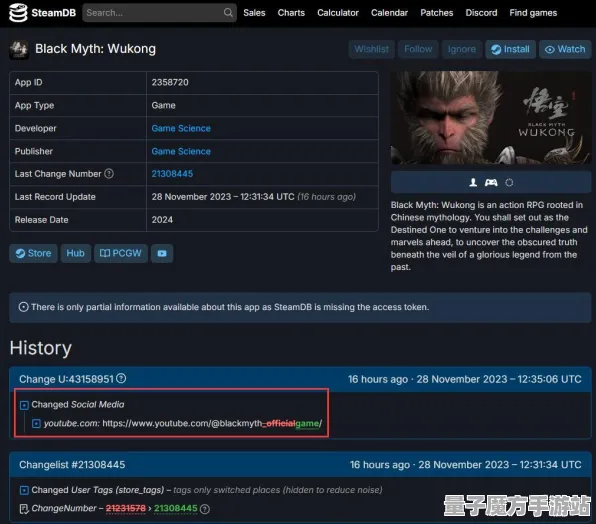Open Find games in navbar

pos(533,13)
